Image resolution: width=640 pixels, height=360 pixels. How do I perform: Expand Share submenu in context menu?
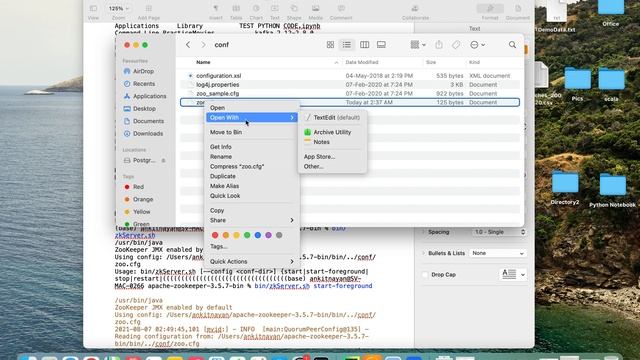(252, 220)
